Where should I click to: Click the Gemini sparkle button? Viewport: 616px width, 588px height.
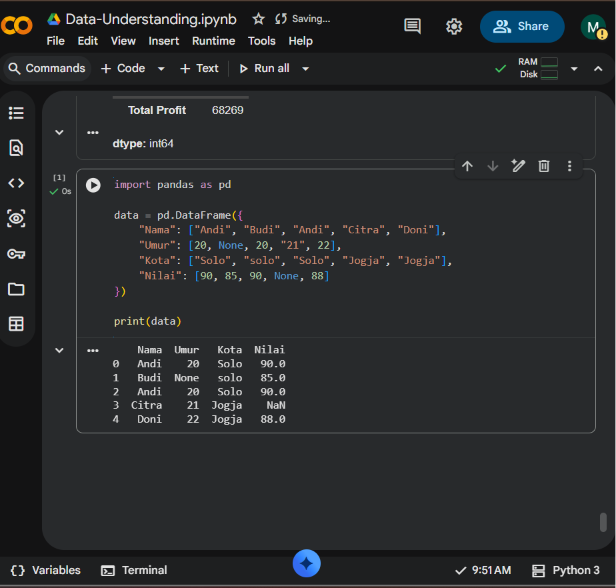tap(306, 563)
